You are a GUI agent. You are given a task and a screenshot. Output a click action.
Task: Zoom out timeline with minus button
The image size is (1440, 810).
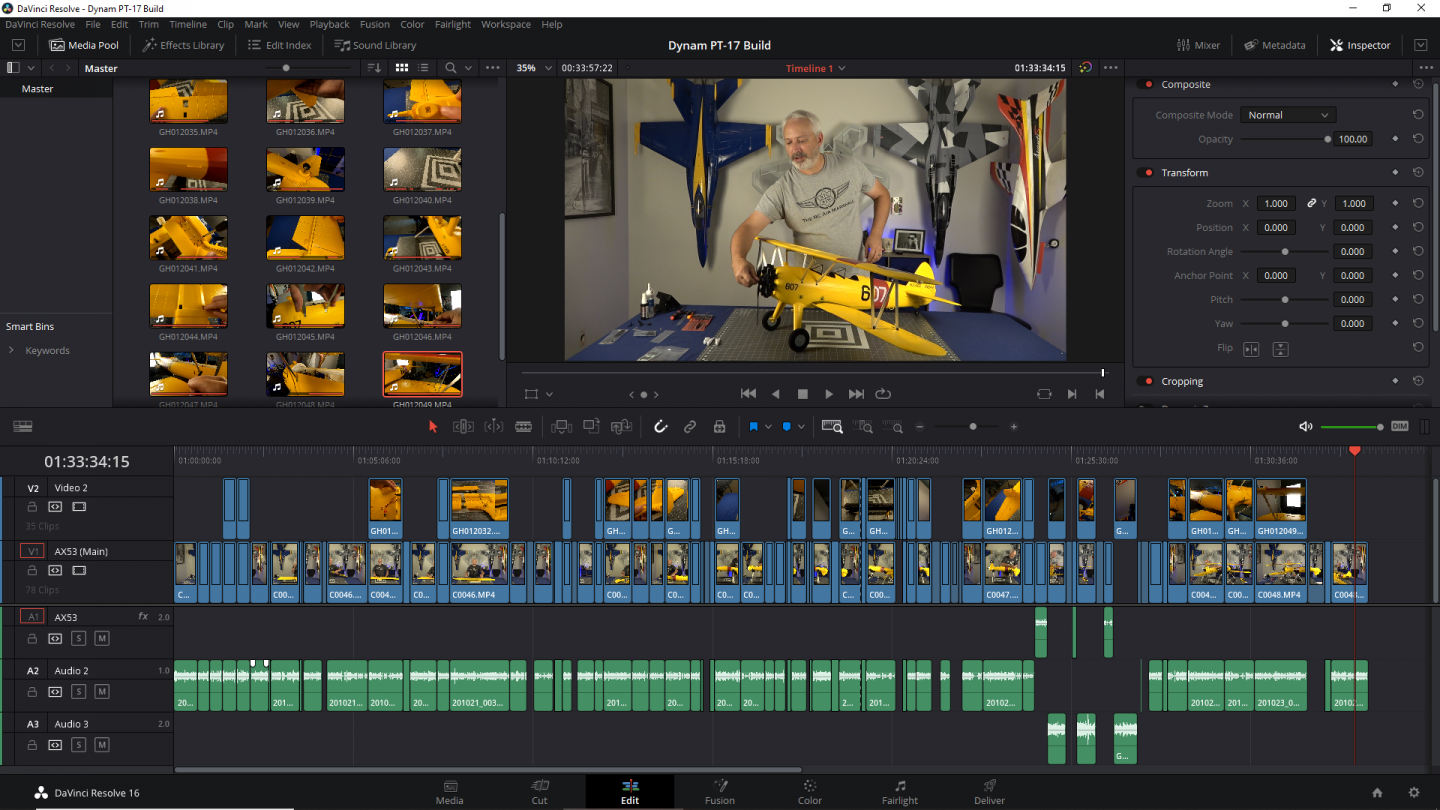pyautogui.click(x=920, y=427)
